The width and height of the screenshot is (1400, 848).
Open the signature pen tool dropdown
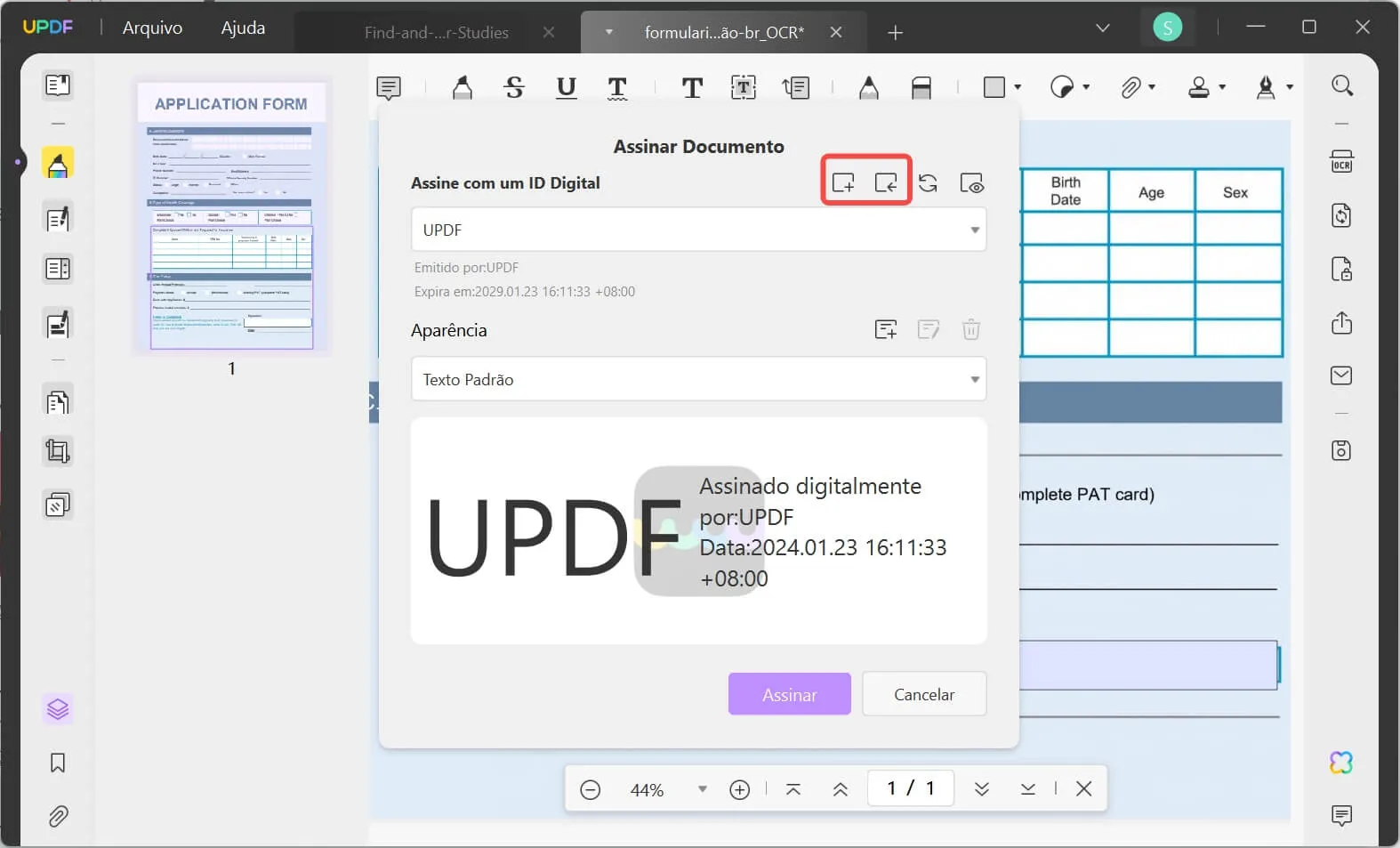pyautogui.click(x=1290, y=87)
